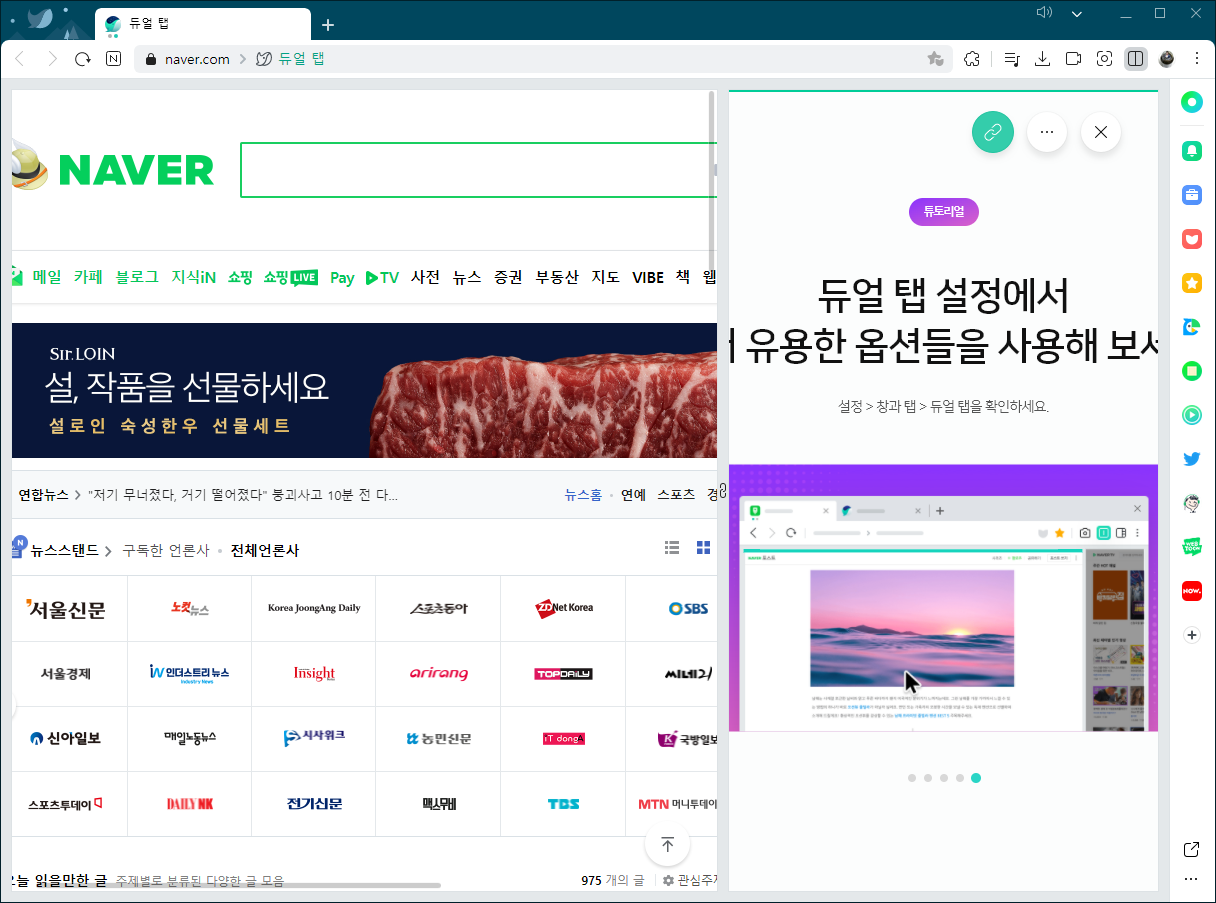The width and height of the screenshot is (1216, 903).
Task: Open the tutorial panel more options button
Action: [x=1047, y=132]
